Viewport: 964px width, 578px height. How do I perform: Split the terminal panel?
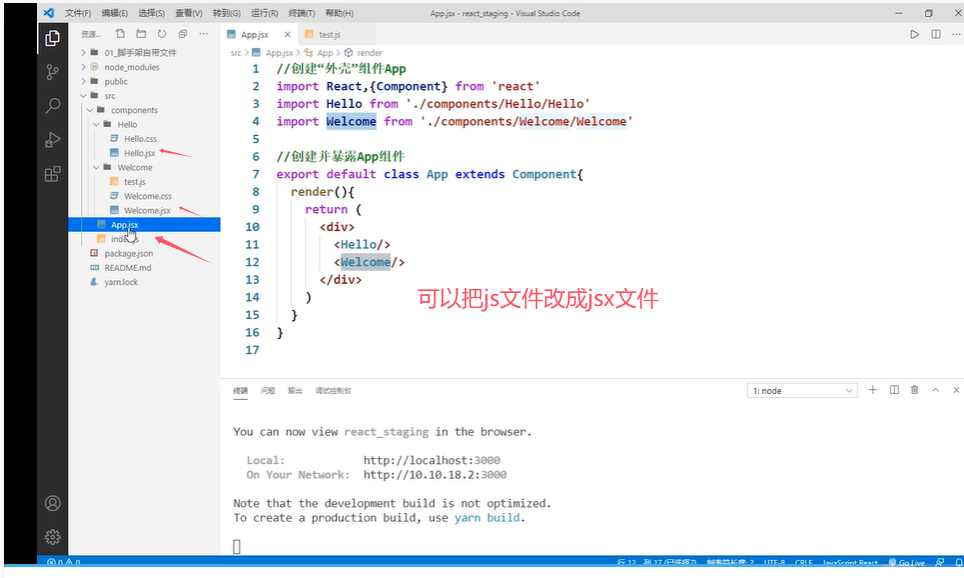click(x=895, y=390)
